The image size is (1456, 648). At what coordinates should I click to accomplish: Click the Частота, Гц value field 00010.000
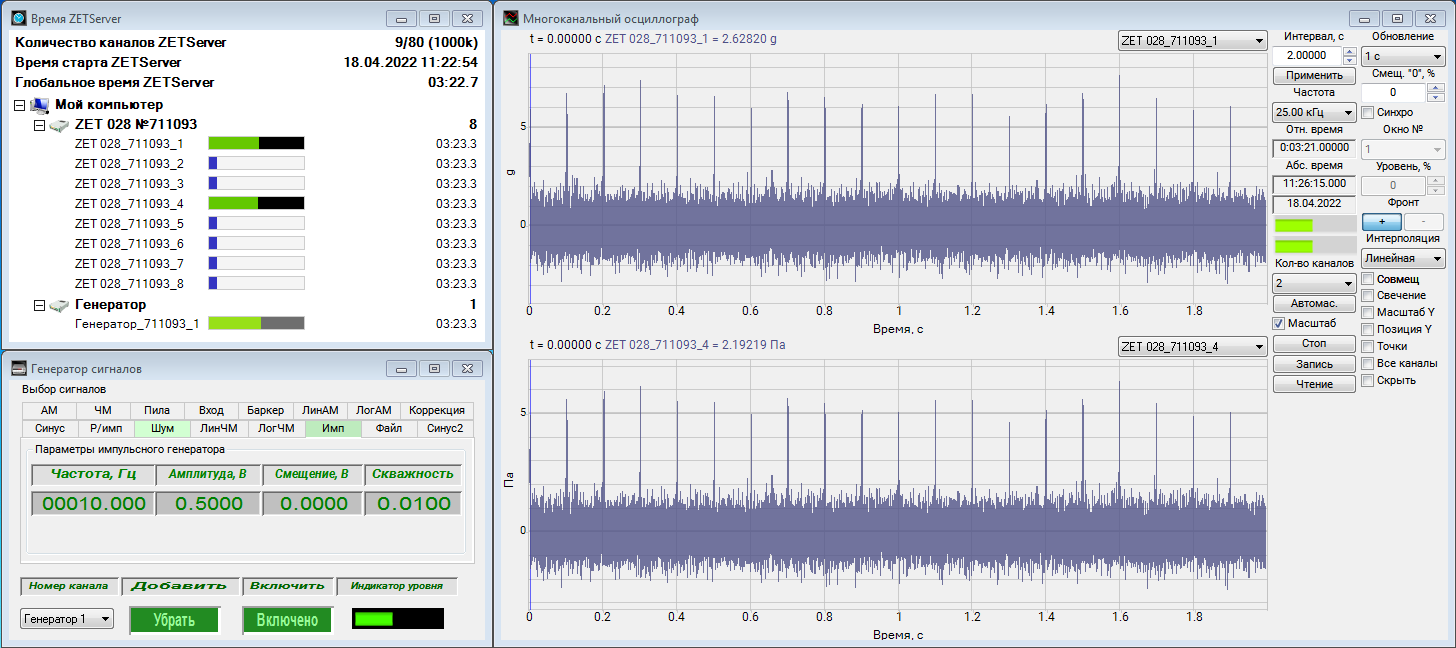93,504
